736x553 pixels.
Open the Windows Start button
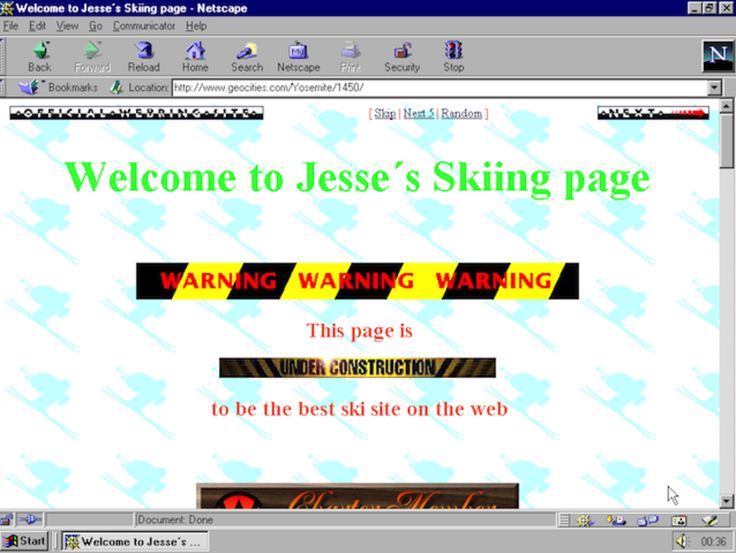(x=24, y=541)
